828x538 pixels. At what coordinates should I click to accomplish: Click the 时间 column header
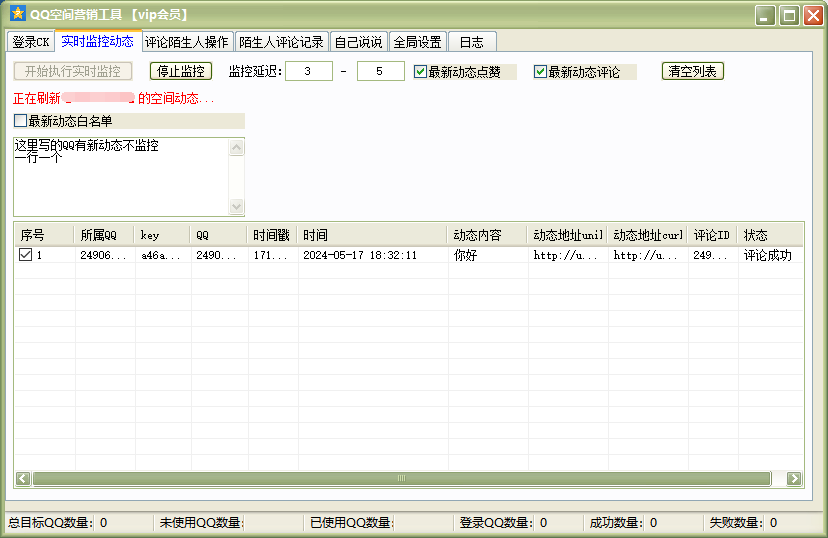click(372, 235)
